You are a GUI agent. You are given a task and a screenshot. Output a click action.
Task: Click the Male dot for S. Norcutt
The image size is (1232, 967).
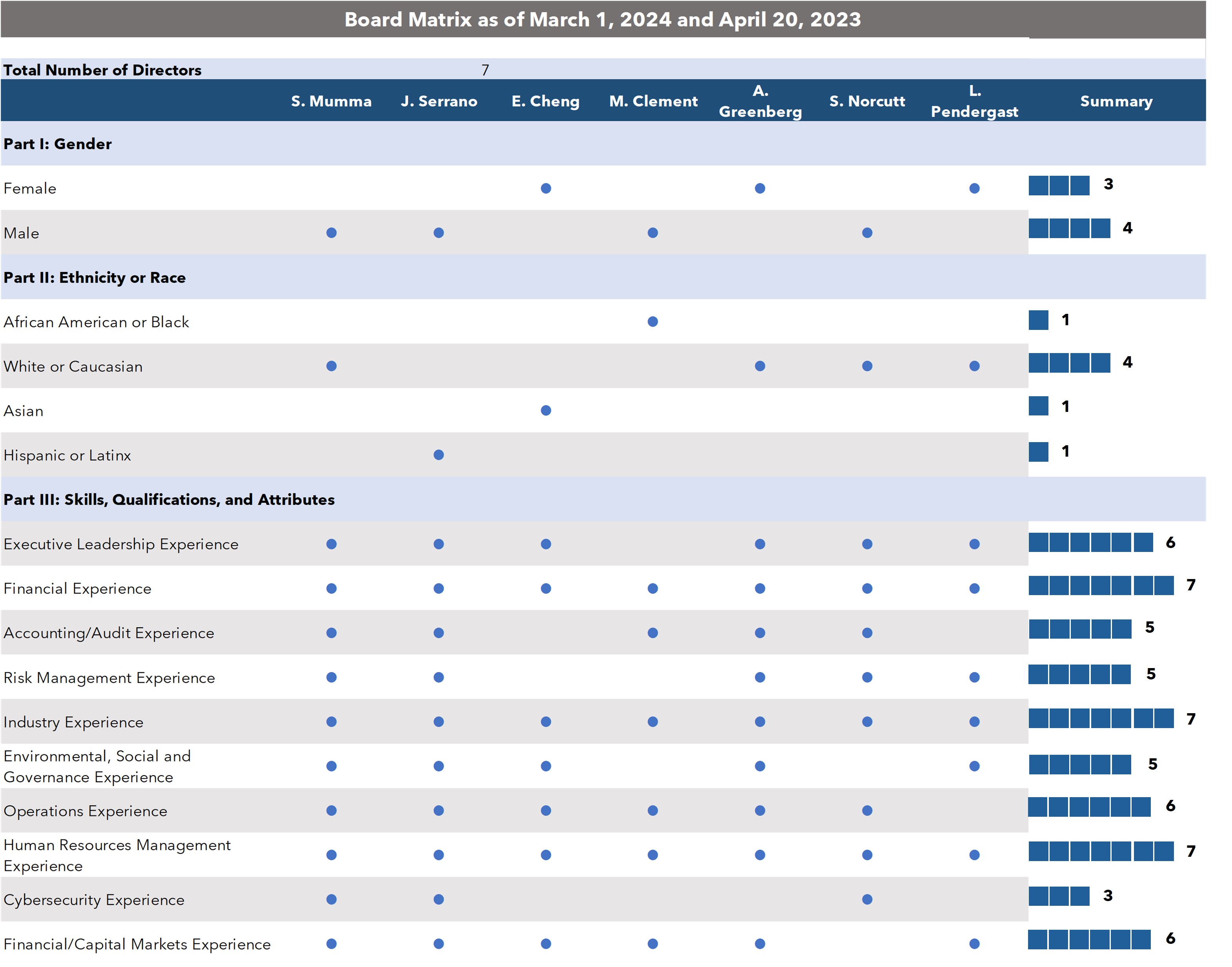pos(867,233)
